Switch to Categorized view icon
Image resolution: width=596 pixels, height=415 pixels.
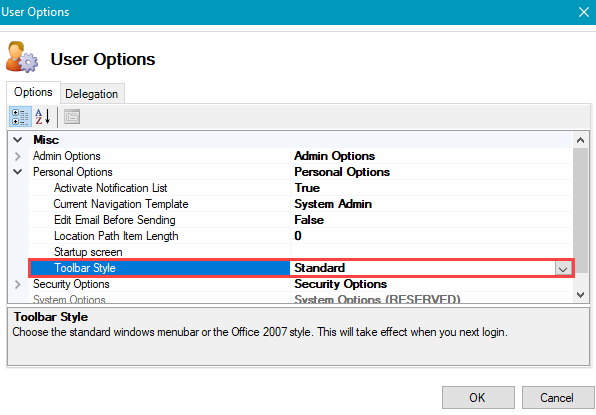point(20,117)
